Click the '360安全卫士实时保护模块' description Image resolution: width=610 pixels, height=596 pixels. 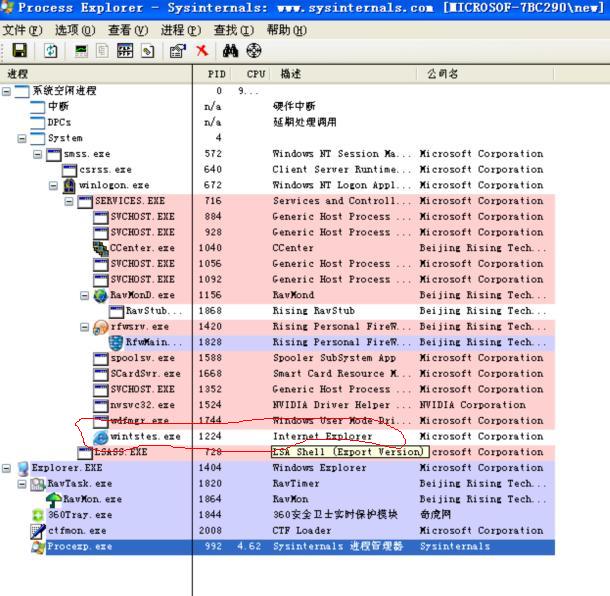335,515
